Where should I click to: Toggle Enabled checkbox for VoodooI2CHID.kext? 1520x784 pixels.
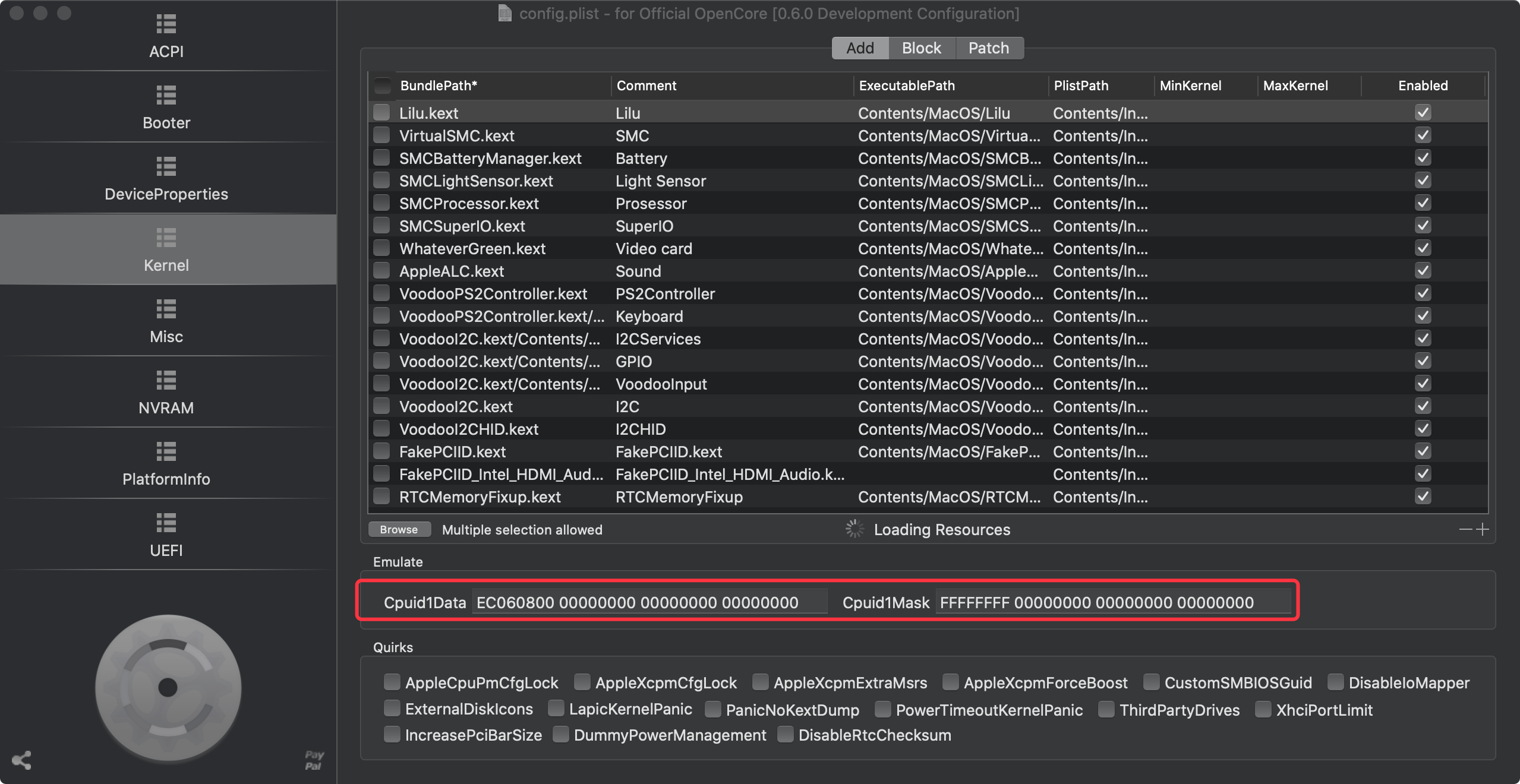pos(1423,428)
